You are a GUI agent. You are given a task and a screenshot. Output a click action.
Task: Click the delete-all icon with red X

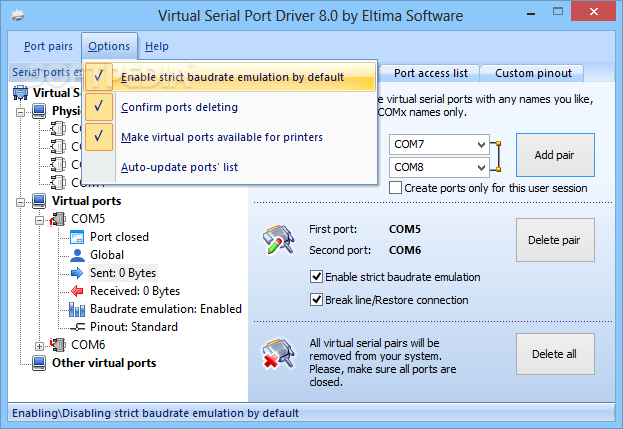click(x=279, y=354)
